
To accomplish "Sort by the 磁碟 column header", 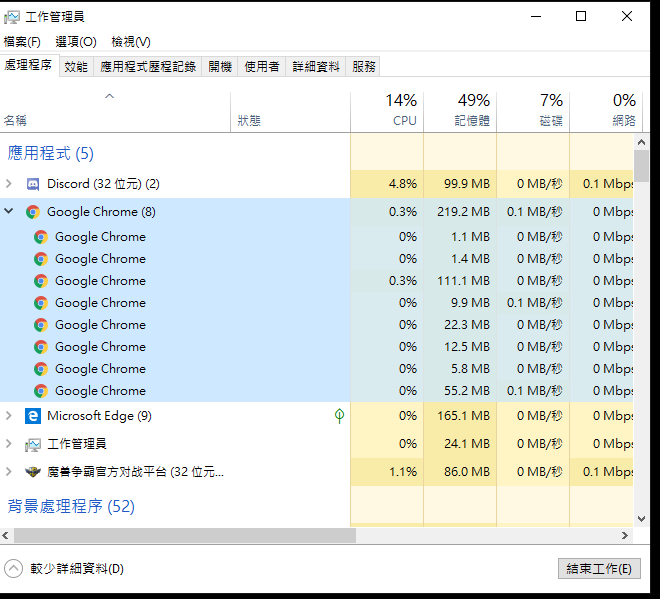I will coord(533,112).
